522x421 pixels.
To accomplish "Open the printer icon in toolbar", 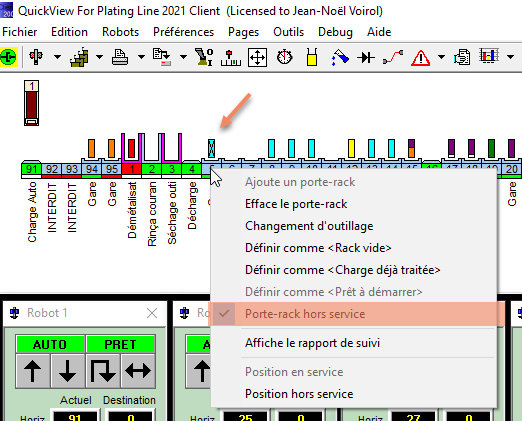I will click(x=120, y=57).
